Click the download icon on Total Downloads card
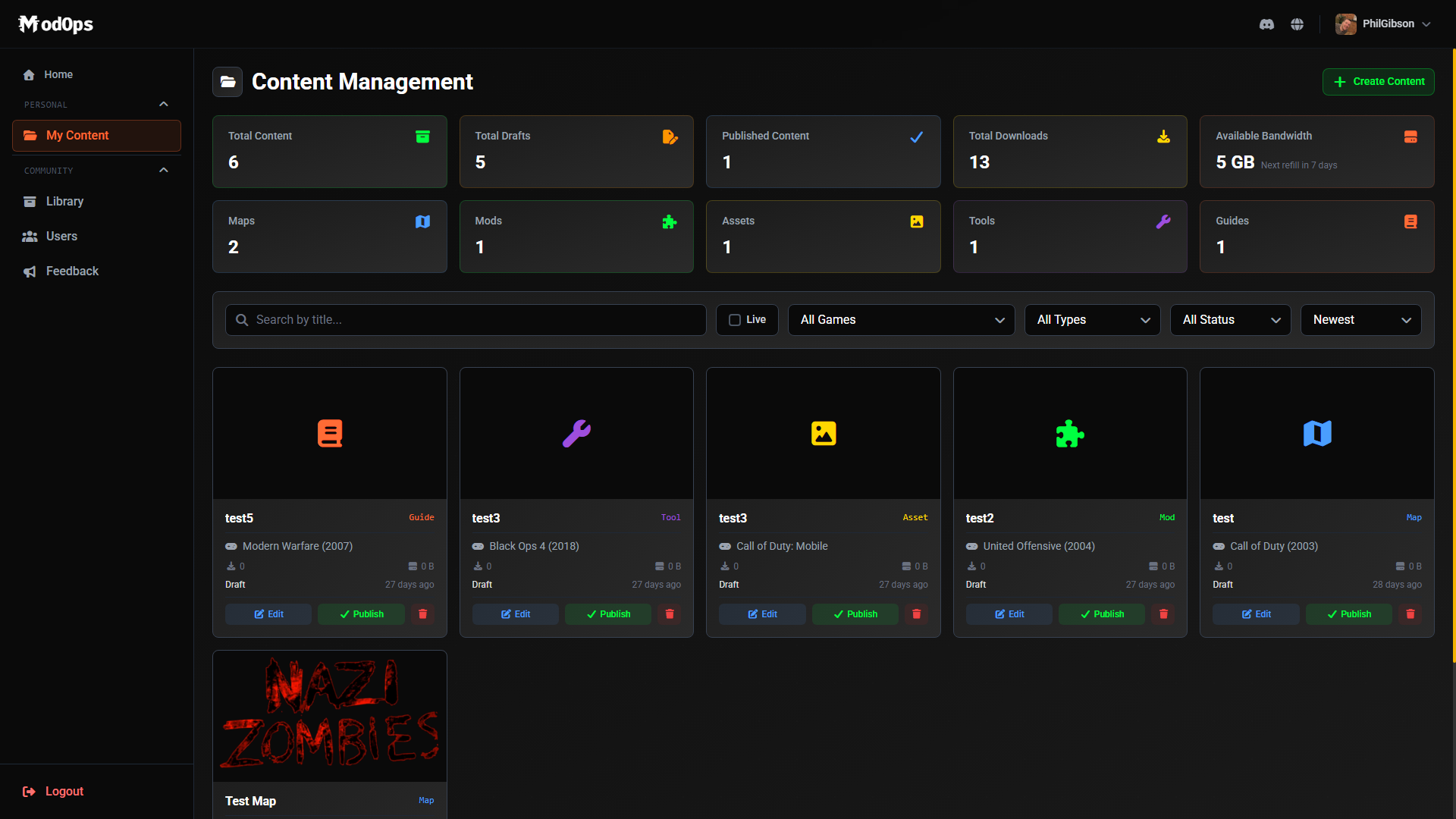Screen dimensions: 1456x819 1163,136
